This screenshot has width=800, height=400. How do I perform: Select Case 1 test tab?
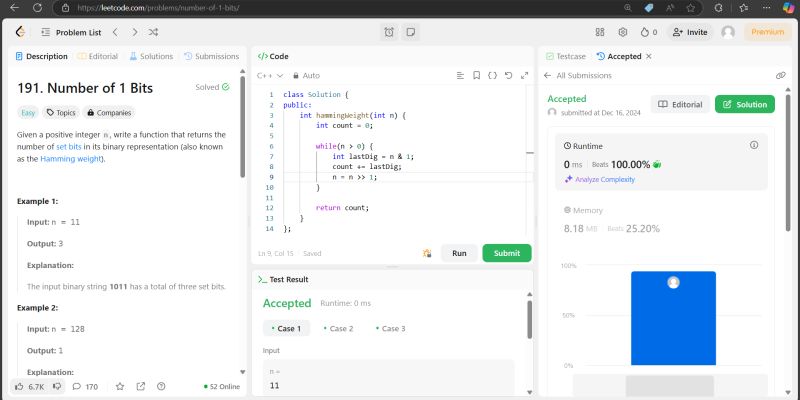(286, 329)
